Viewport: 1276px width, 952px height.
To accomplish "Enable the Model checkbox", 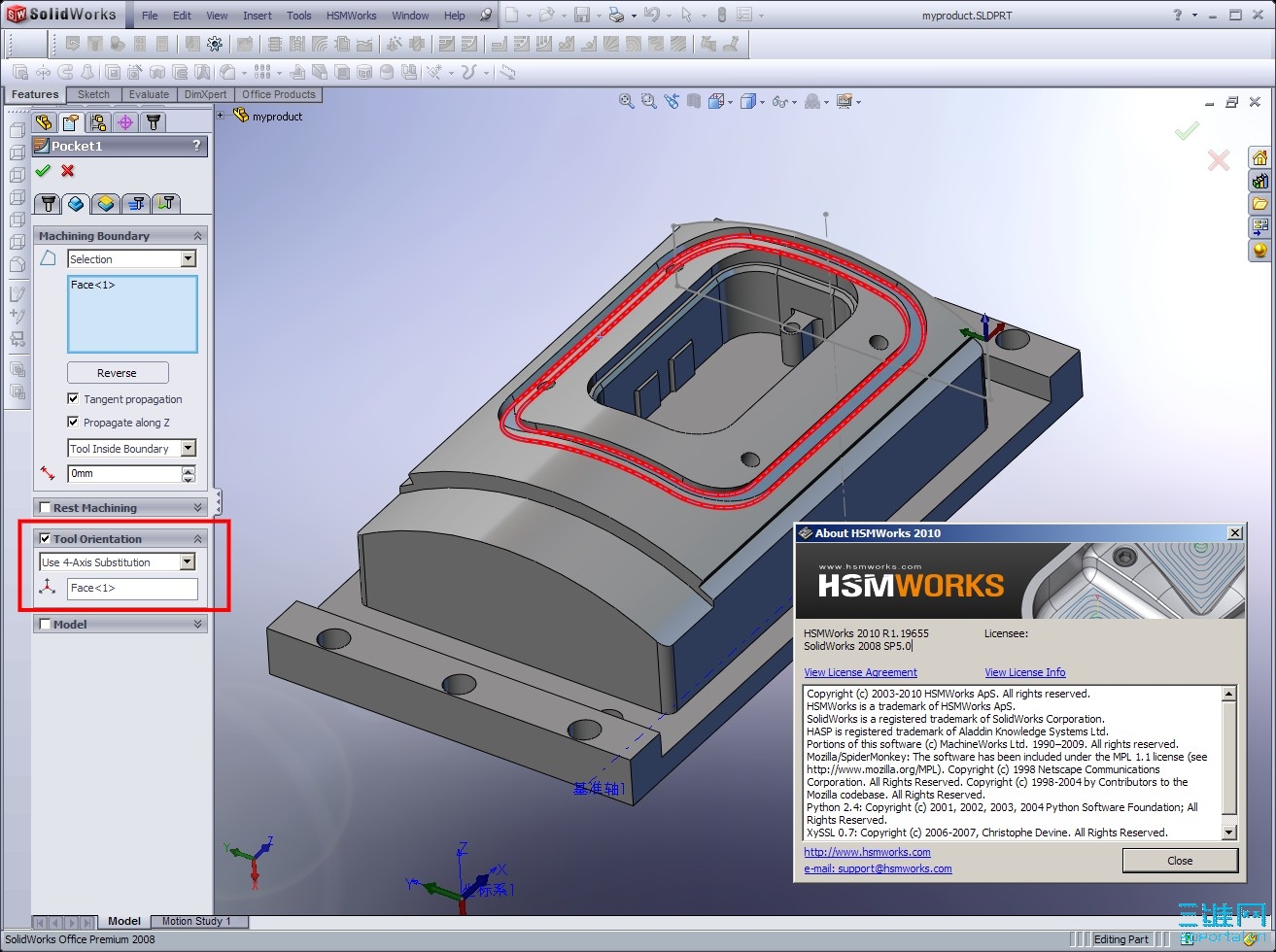I will click(45, 624).
